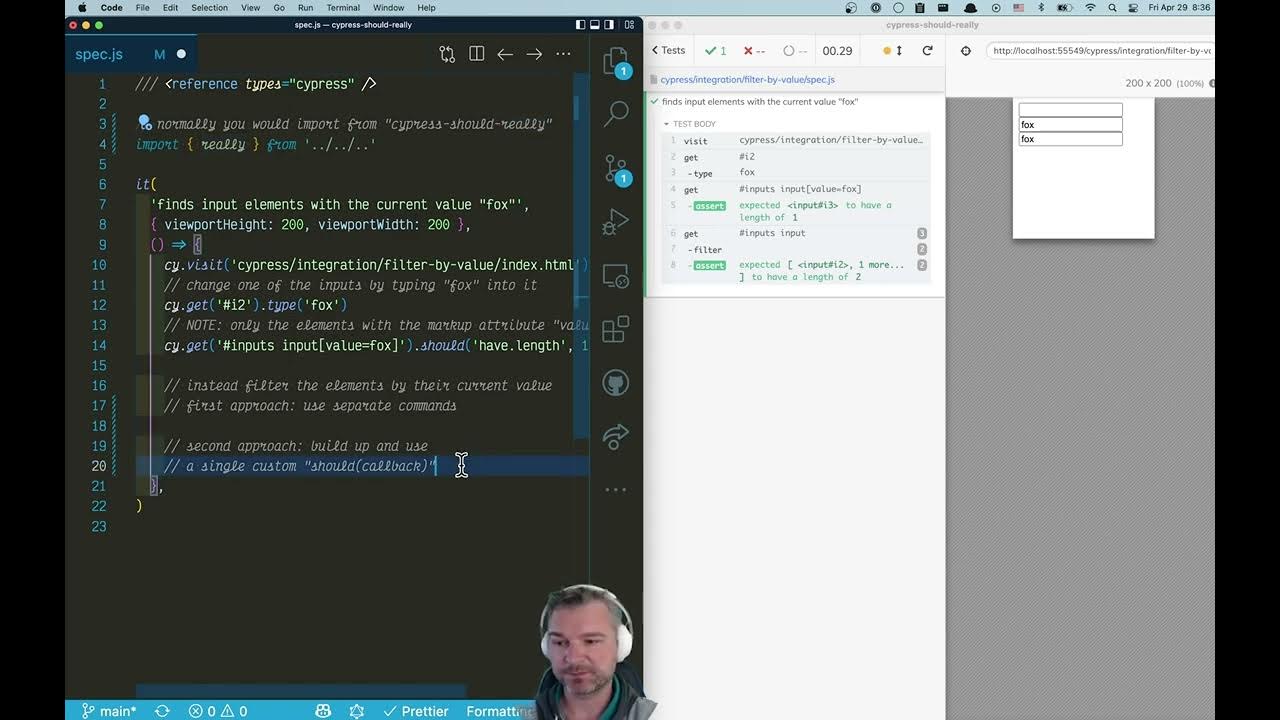Select the type fox command entry
1280x720 pixels.
click(x=796, y=173)
